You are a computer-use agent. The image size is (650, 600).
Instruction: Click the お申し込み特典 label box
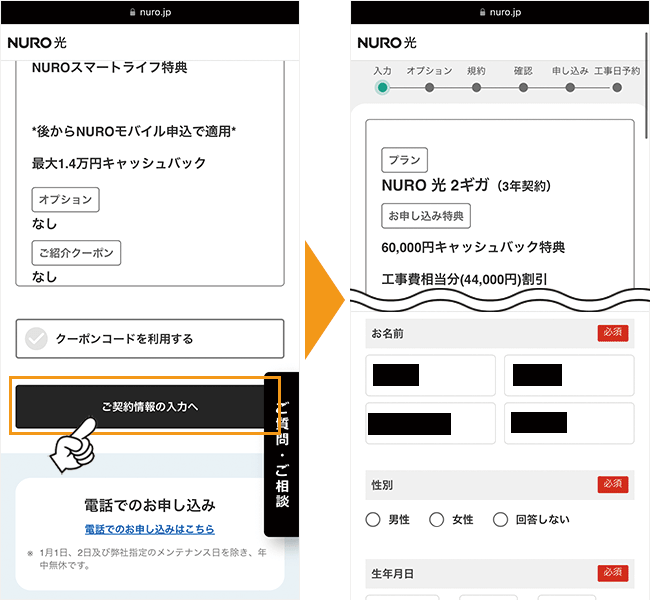coord(426,216)
